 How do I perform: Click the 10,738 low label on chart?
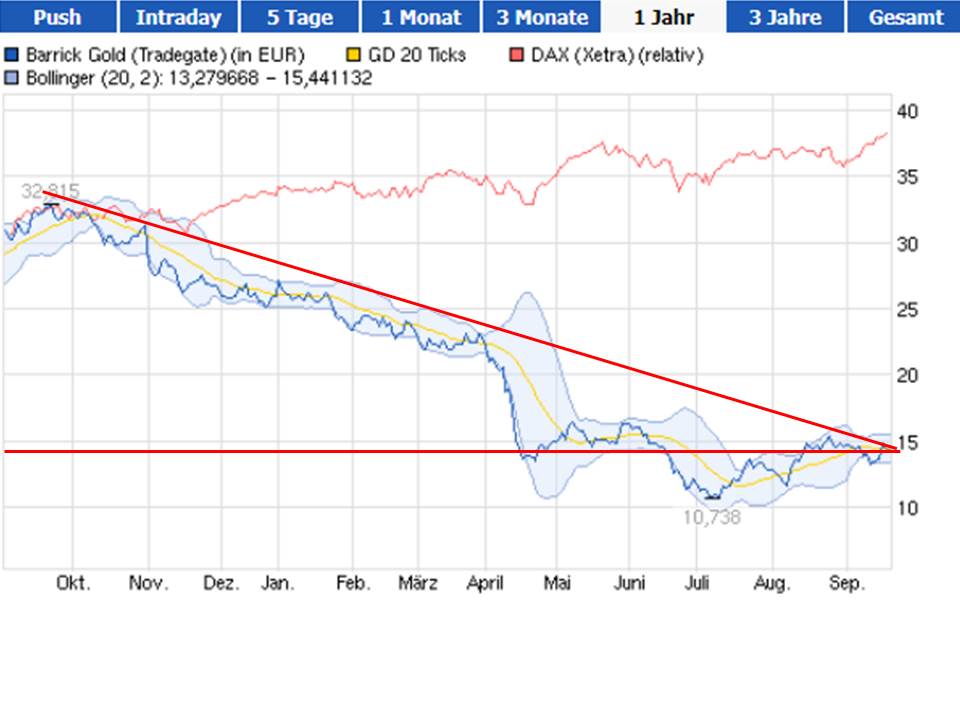pyautogui.click(x=710, y=517)
